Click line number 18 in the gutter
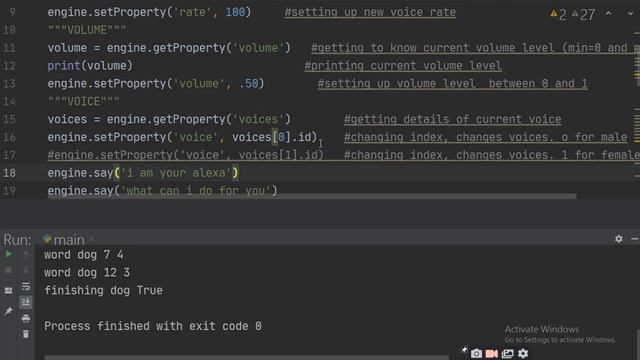This screenshot has height=360, width=640. coord(9,173)
